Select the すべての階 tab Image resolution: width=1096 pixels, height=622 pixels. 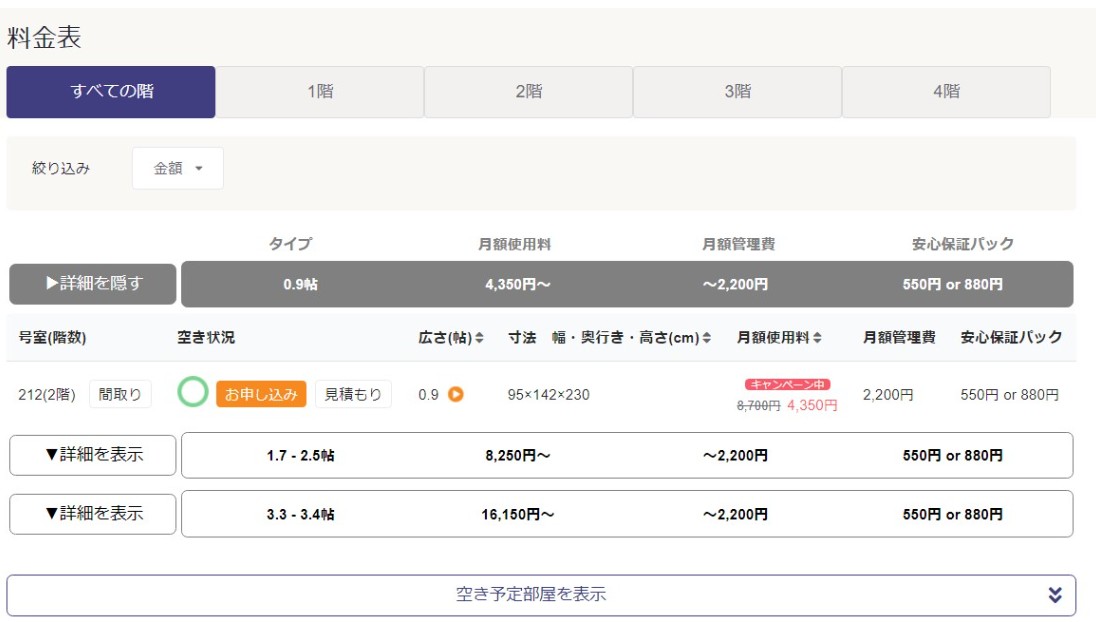[111, 92]
